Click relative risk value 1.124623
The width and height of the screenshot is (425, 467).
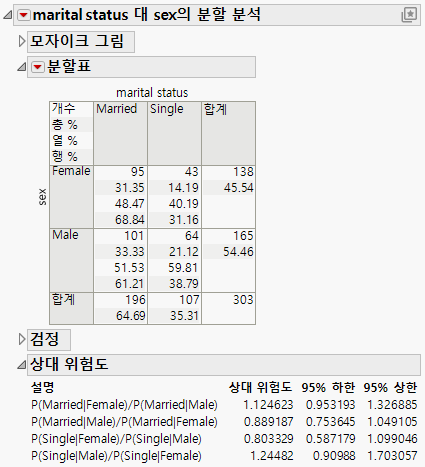pyautogui.click(x=268, y=405)
